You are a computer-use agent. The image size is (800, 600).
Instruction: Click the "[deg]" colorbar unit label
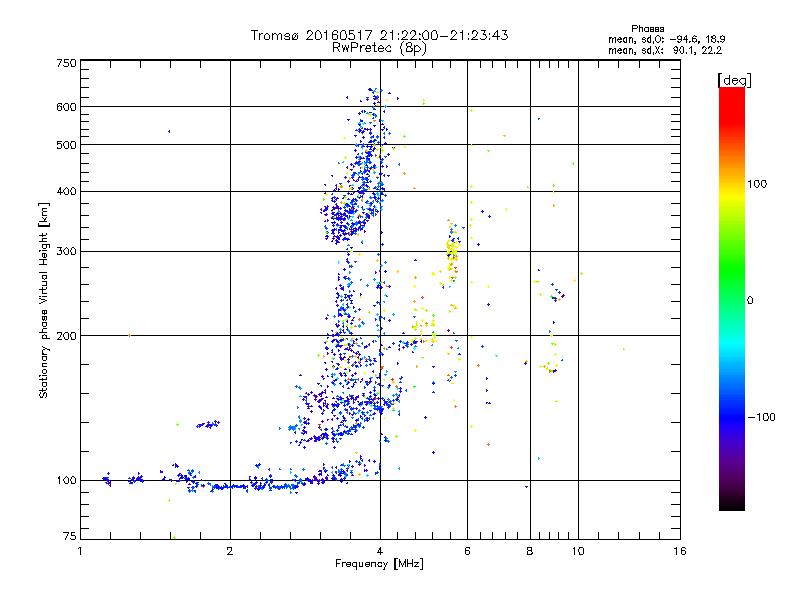coord(734,80)
